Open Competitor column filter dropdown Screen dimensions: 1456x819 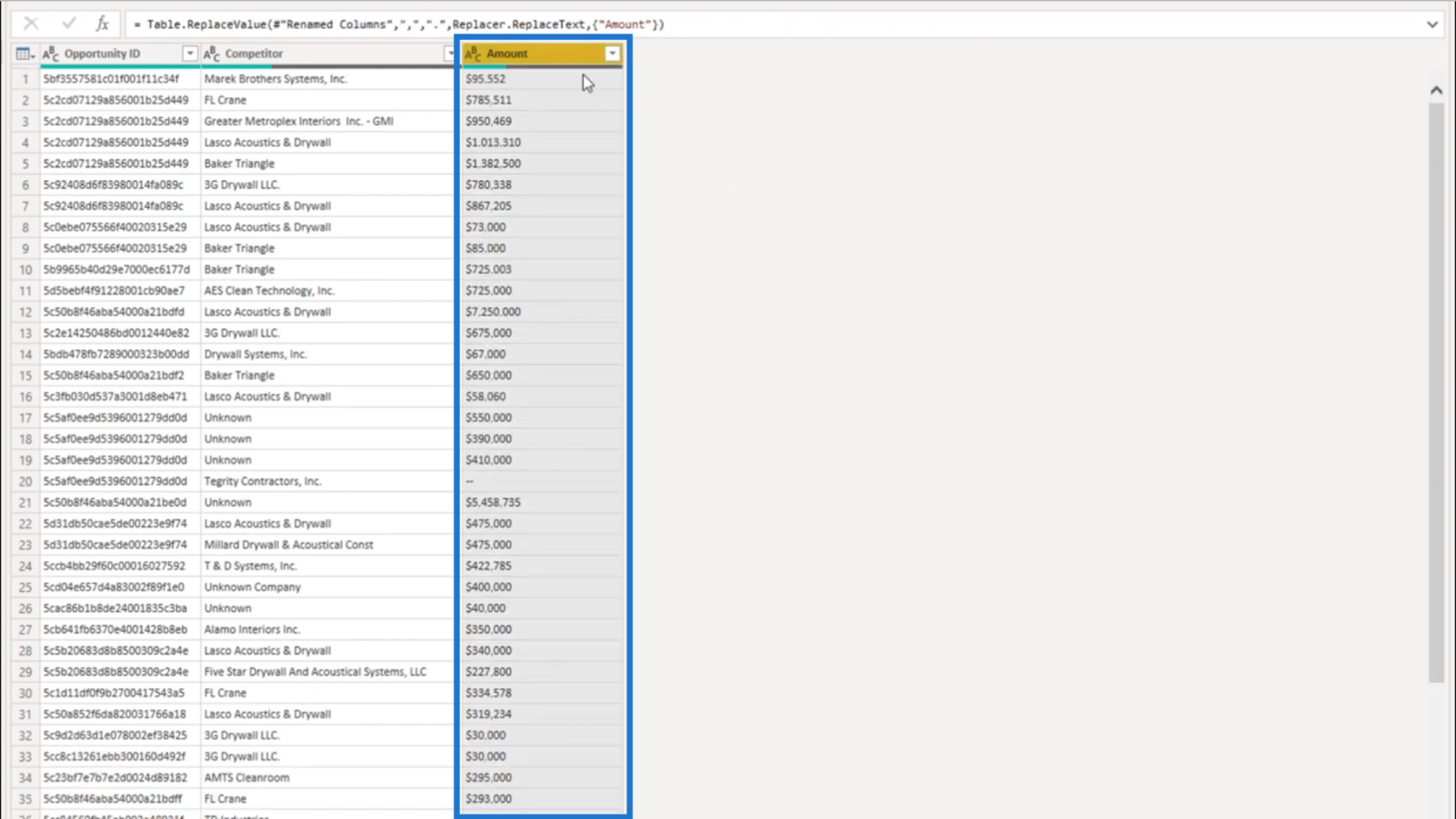click(449, 54)
